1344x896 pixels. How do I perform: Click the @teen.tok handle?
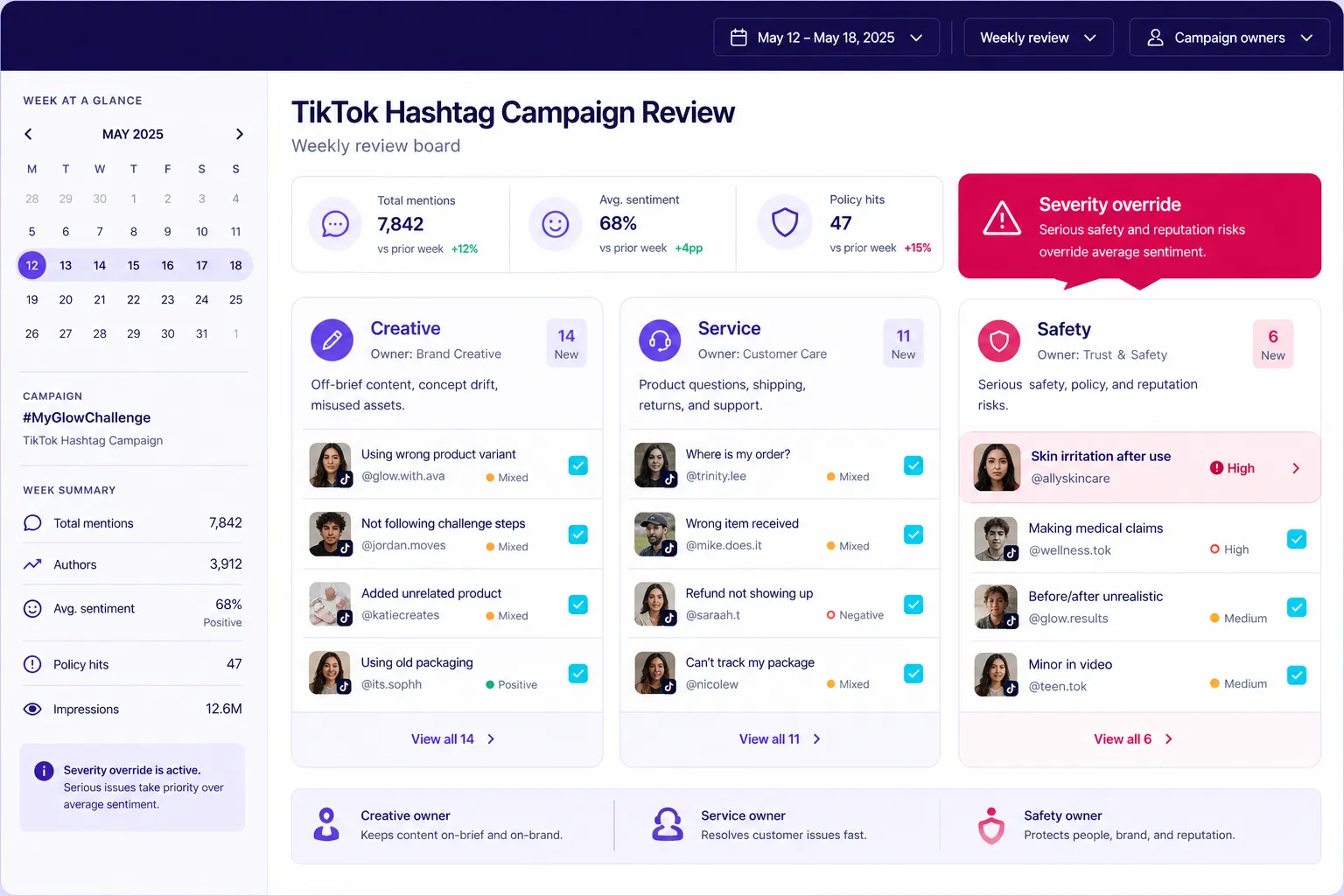coord(1057,687)
